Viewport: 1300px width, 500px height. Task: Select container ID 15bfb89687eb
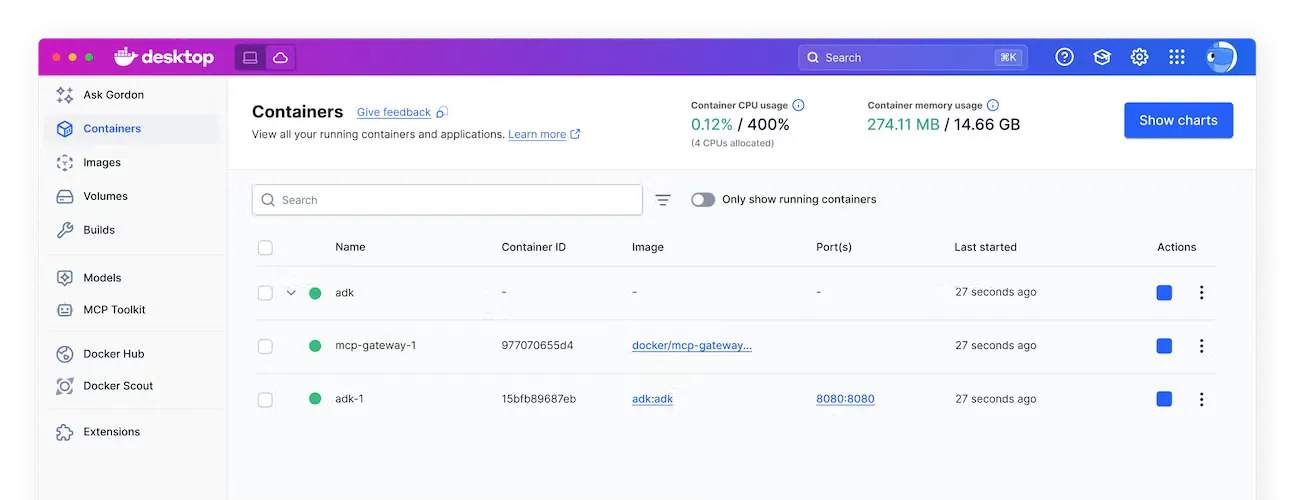[538, 399]
